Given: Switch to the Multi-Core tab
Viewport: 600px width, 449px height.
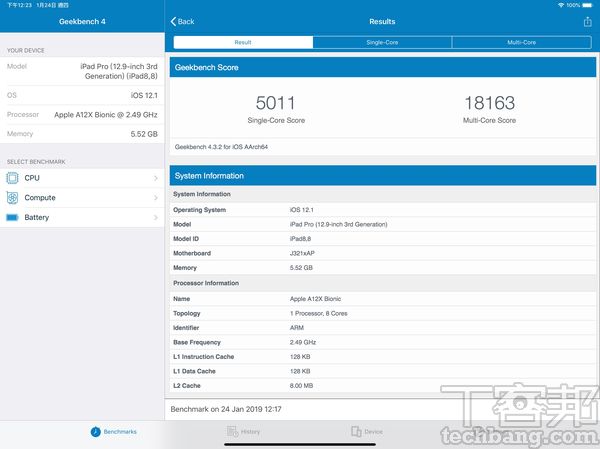Looking at the screenshot, I should coord(522,42).
